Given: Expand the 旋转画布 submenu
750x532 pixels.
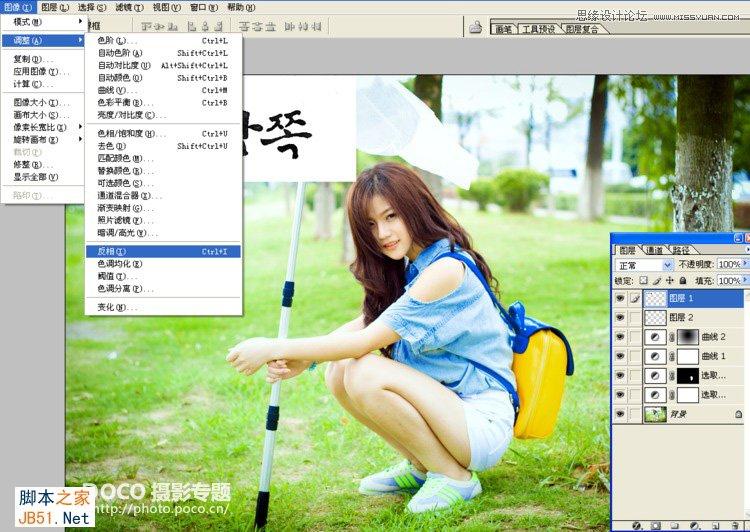Looking at the screenshot, I should pos(43,140).
